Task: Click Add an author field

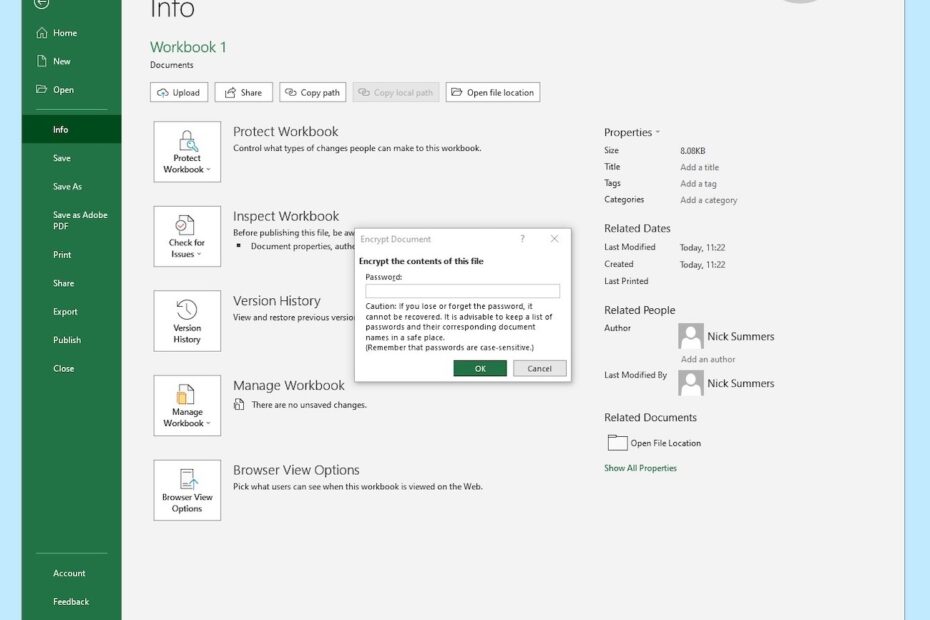Action: 708,359
